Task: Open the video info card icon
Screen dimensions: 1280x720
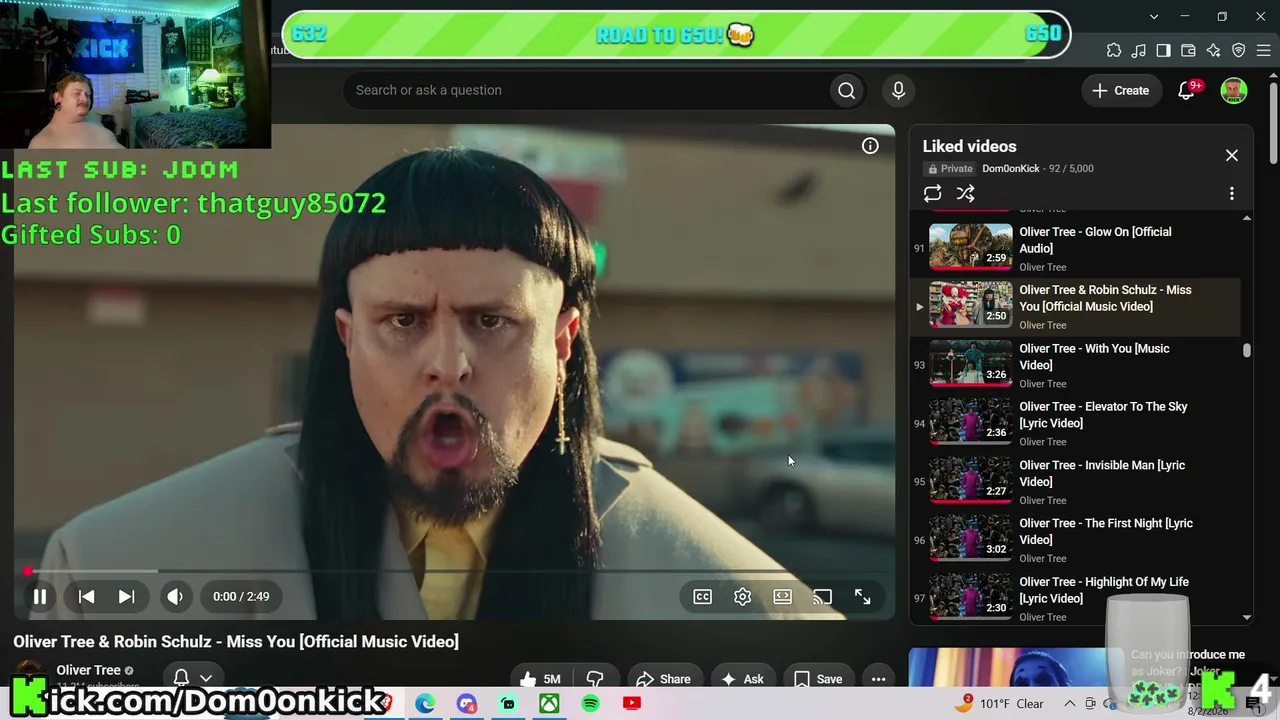Action: (x=870, y=146)
